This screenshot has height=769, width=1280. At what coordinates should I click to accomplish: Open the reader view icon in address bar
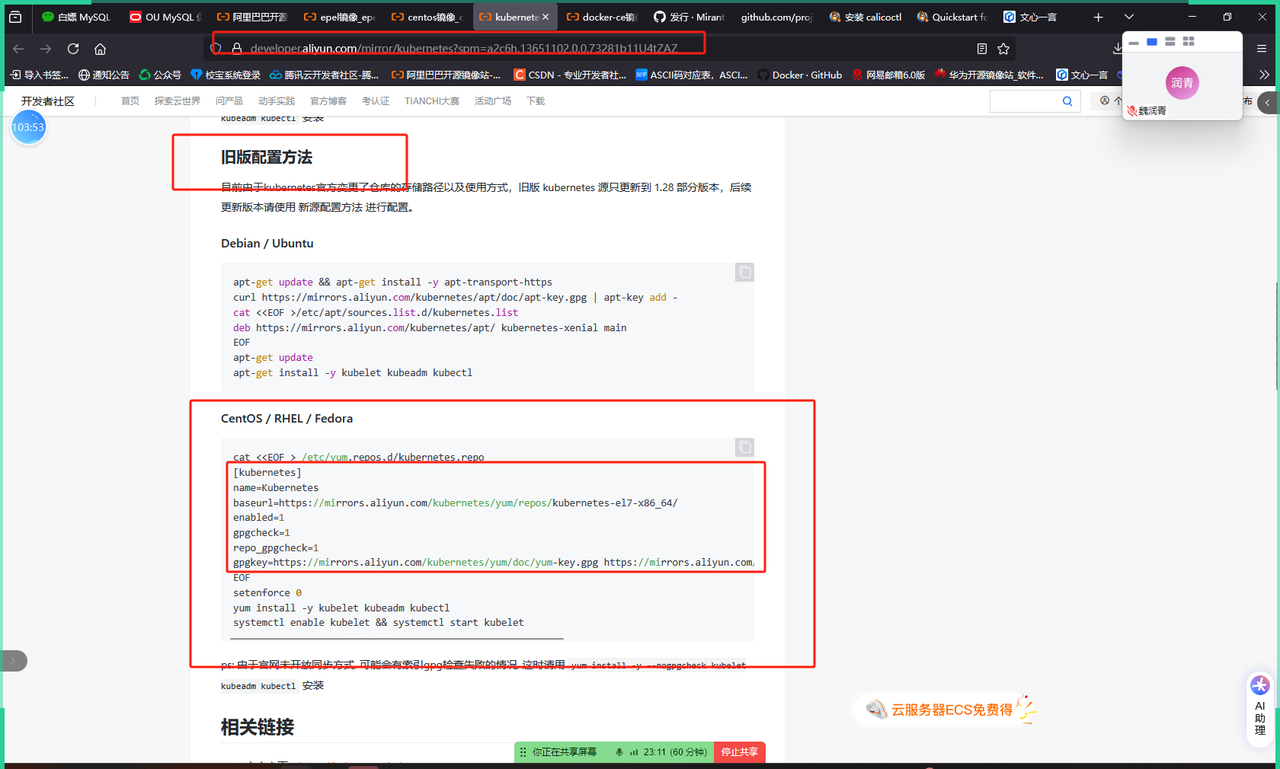[982, 48]
